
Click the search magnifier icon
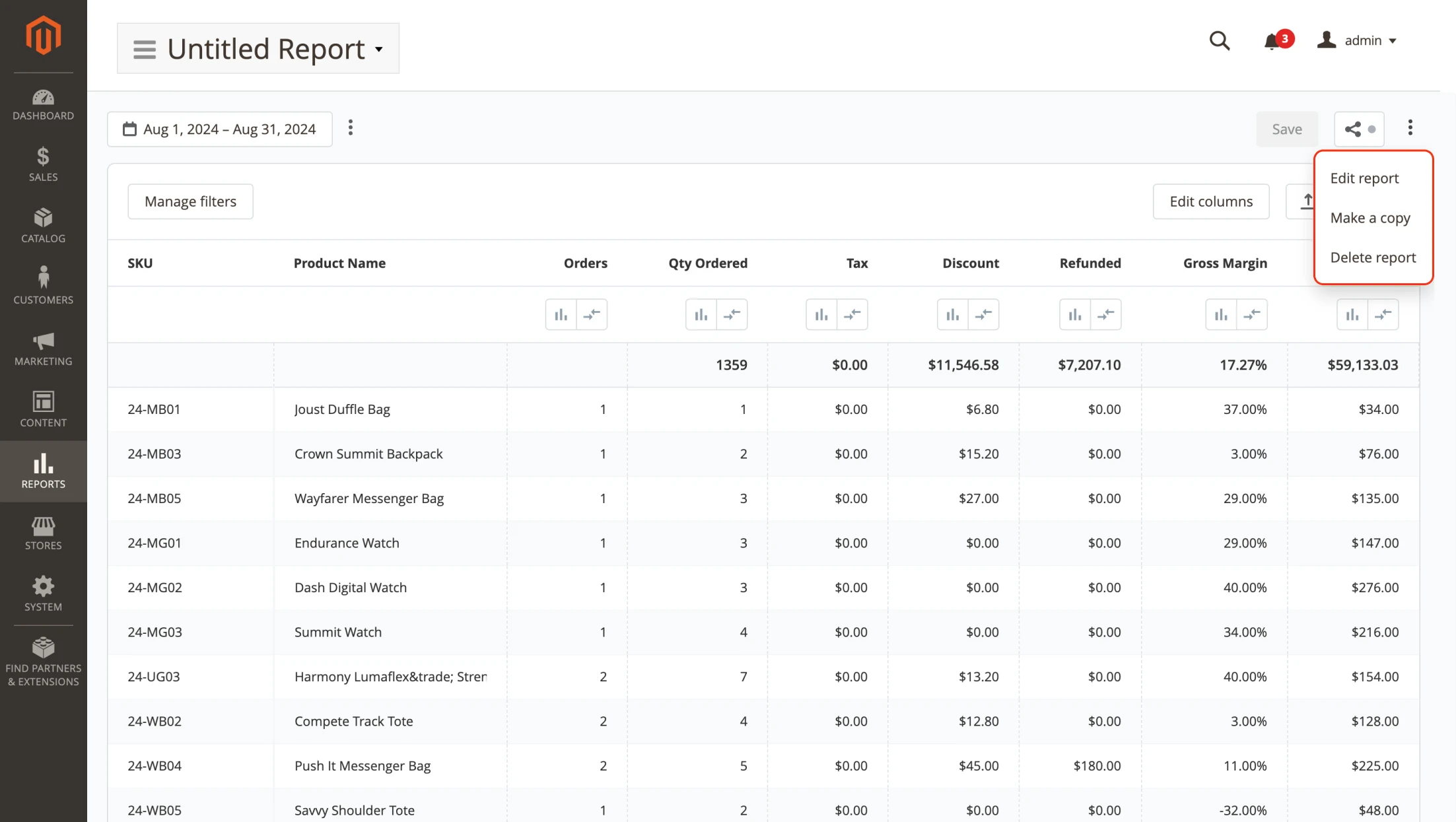coord(1219,40)
